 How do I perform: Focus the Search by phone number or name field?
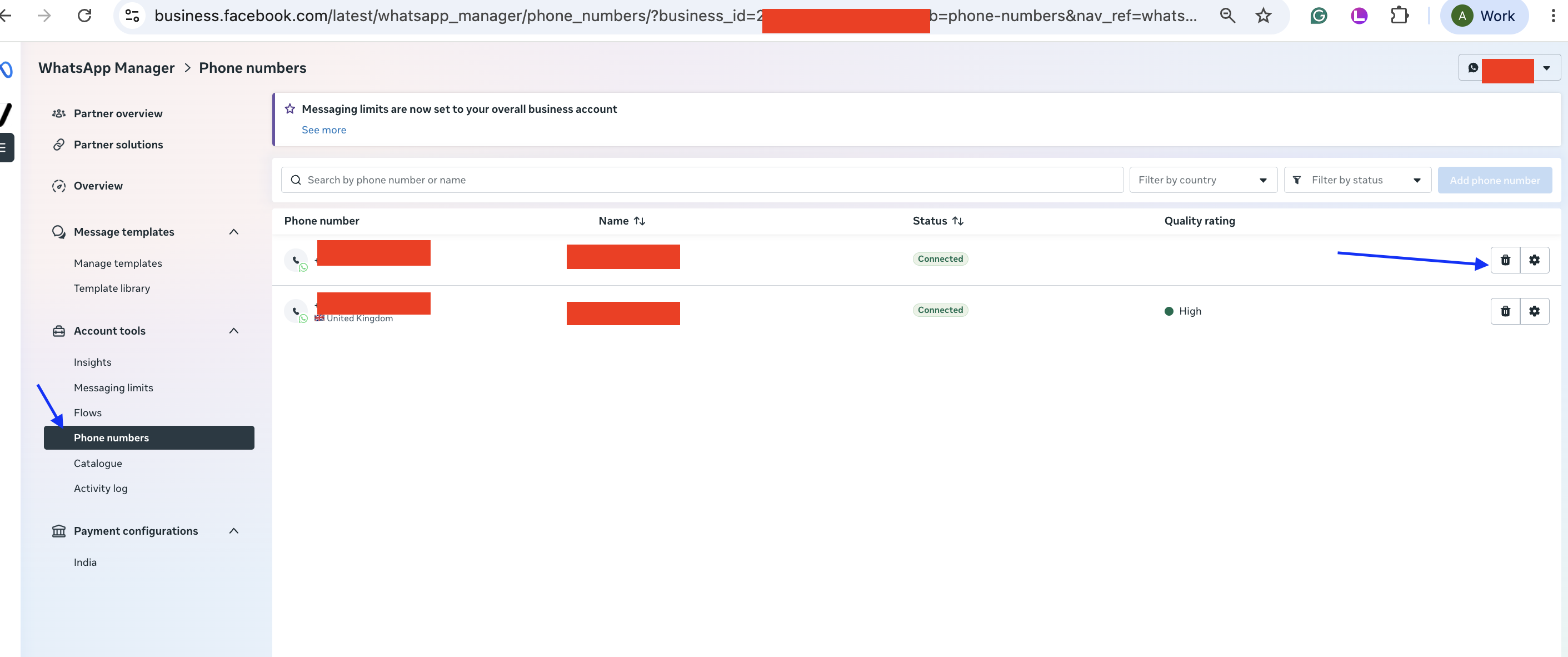tap(702, 180)
